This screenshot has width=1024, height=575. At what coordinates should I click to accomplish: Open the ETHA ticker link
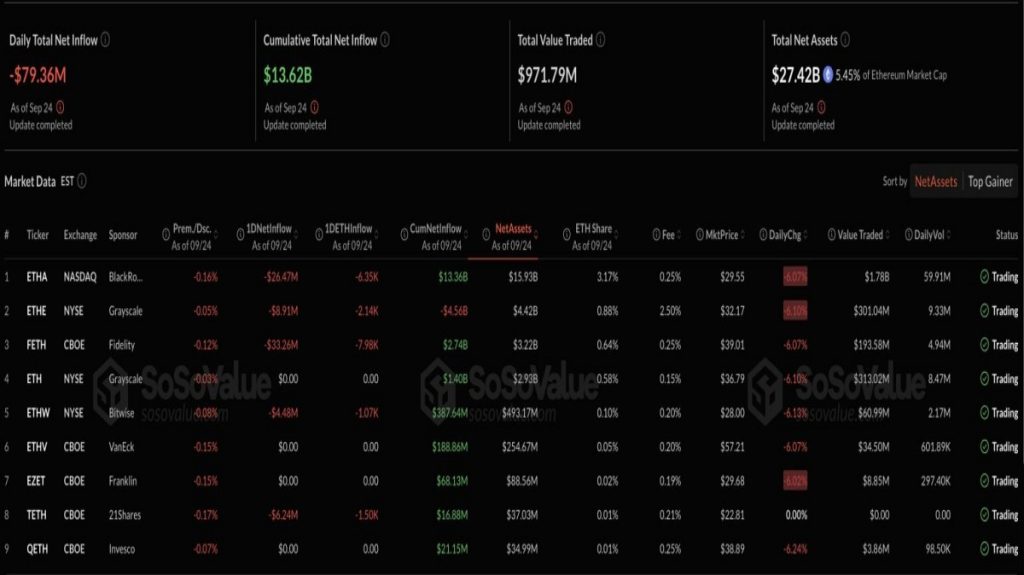37,277
